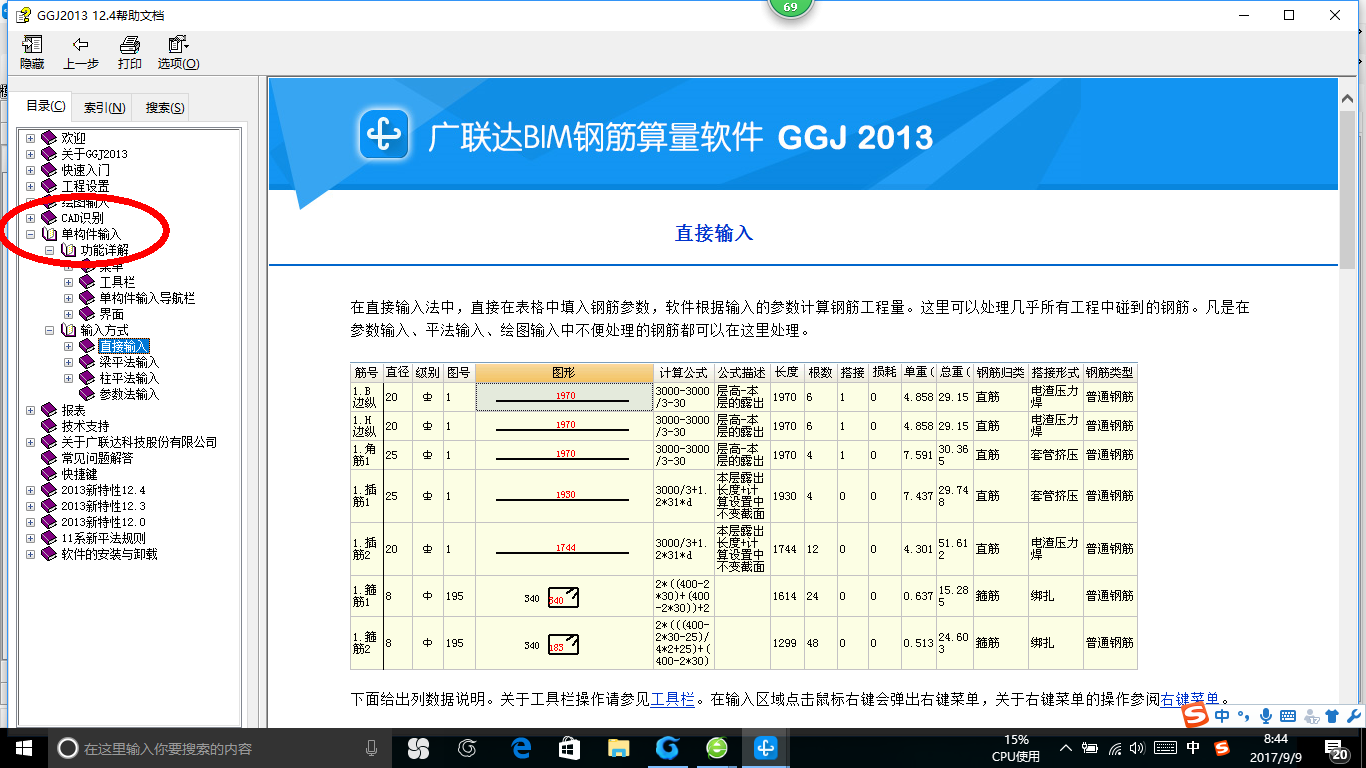The width and height of the screenshot is (1366, 768).
Task: Switch to the 目录(C) tab
Action: coord(46,106)
